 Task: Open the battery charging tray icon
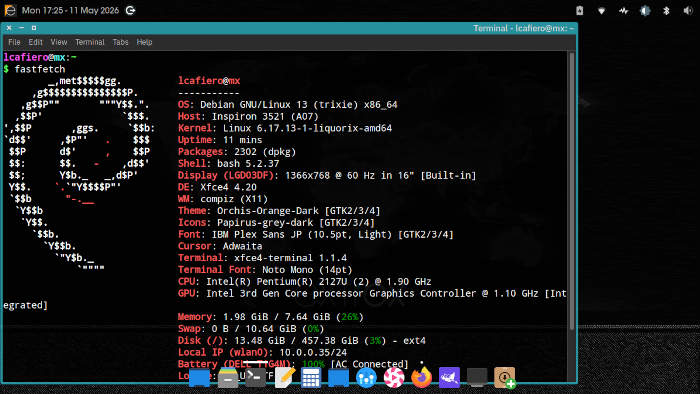pos(579,10)
